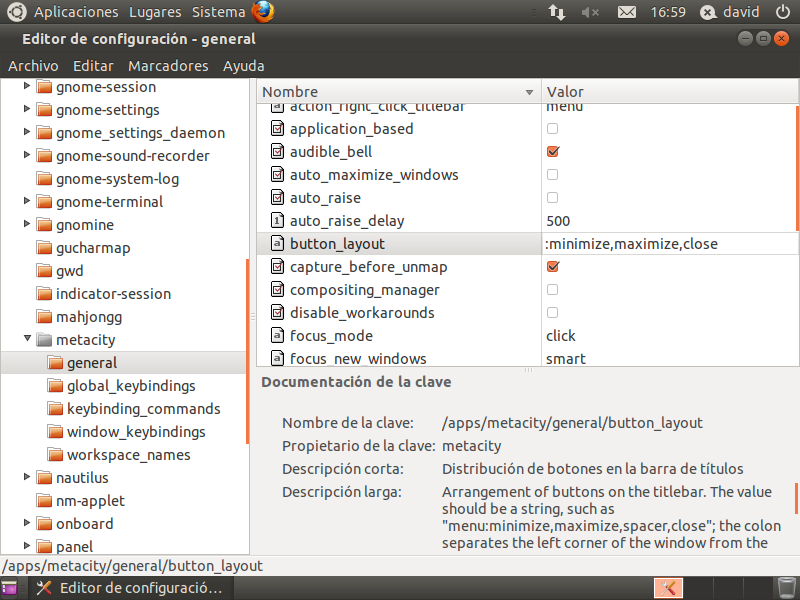Enable the compositing_manager checkbox
The image size is (800, 600).
[552, 289]
